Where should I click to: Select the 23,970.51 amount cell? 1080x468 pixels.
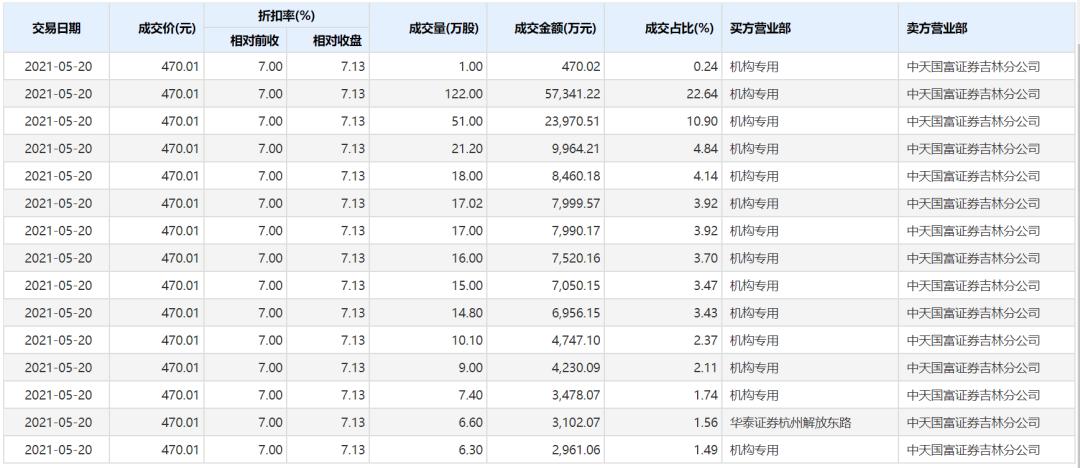[571, 121]
